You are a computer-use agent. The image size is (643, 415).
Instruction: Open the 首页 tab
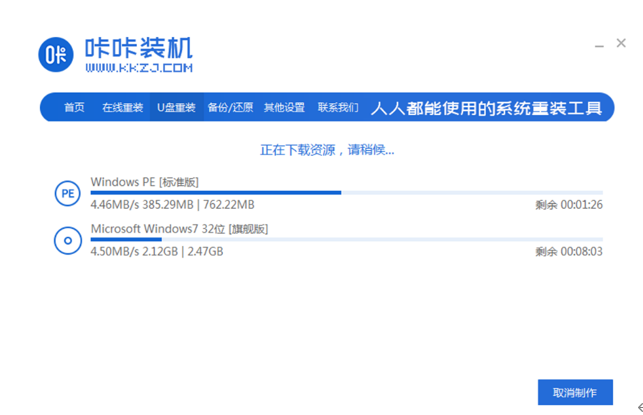[x=74, y=107]
